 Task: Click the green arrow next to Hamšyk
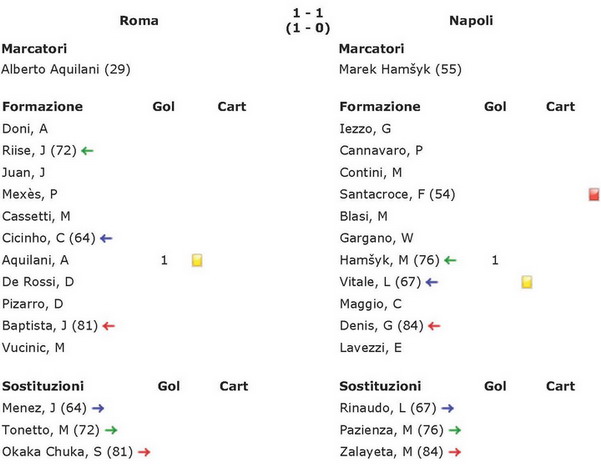click(x=450, y=261)
